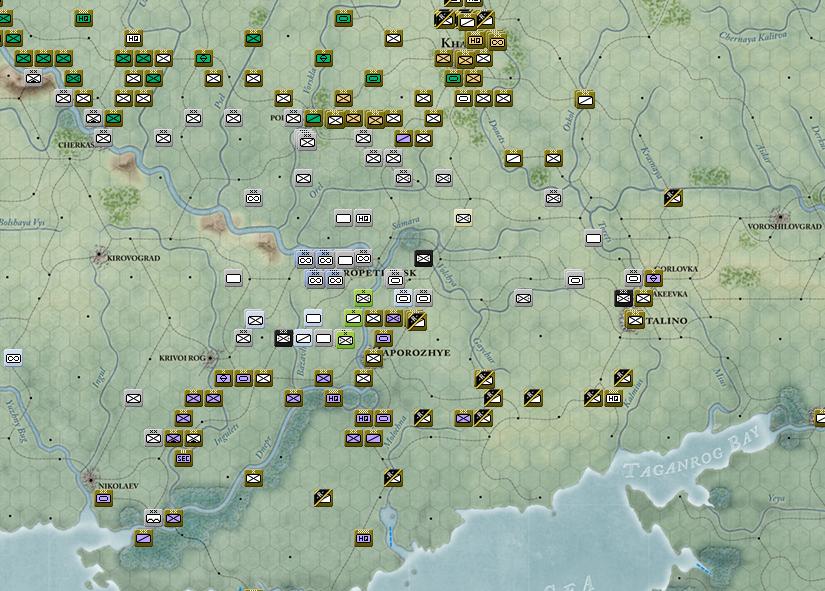Screen dimensions: 825x591
Task: Click the Kirovograd city marker
Action: (99, 256)
